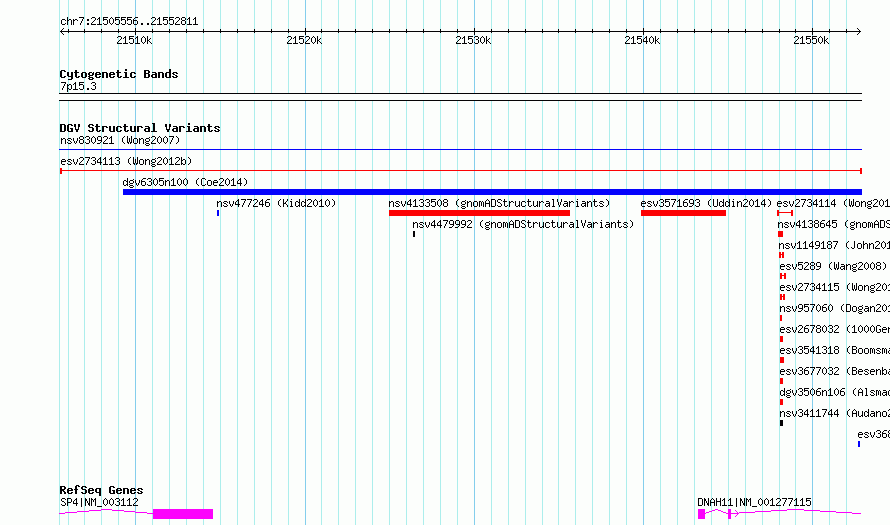The image size is (890, 525).
Task: Open variant nsv3411744 label
Action: click(x=834, y=413)
